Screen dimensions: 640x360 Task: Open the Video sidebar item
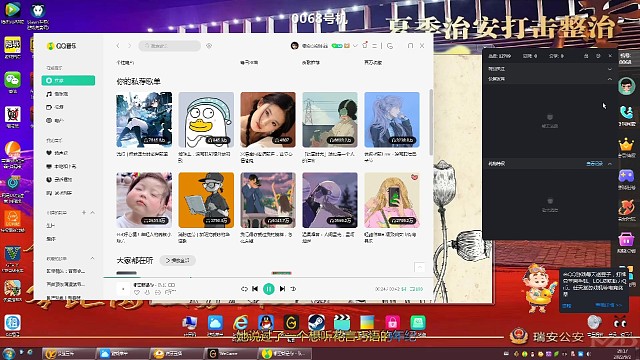[68, 107]
